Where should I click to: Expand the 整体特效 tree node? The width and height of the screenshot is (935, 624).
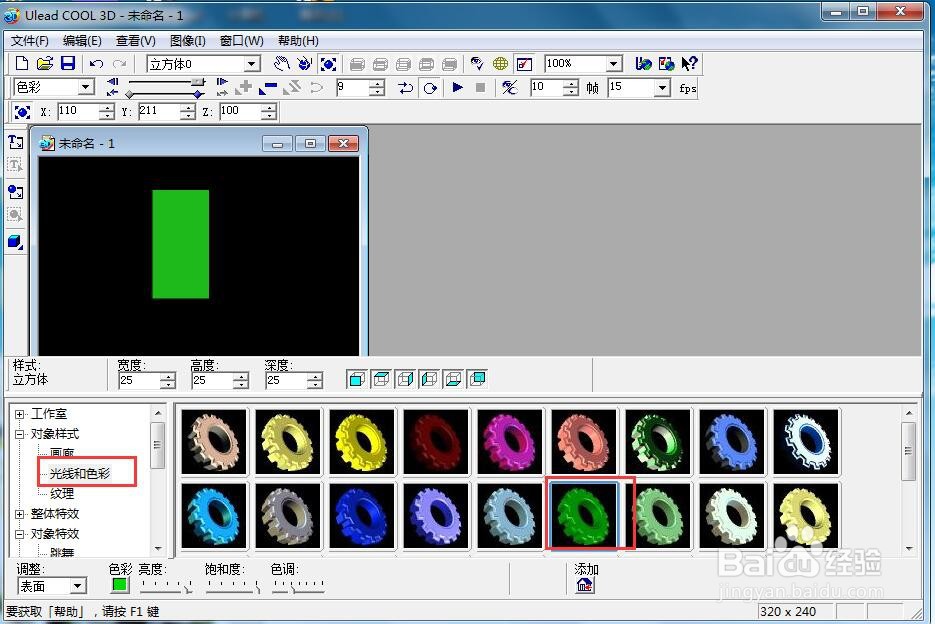20,514
